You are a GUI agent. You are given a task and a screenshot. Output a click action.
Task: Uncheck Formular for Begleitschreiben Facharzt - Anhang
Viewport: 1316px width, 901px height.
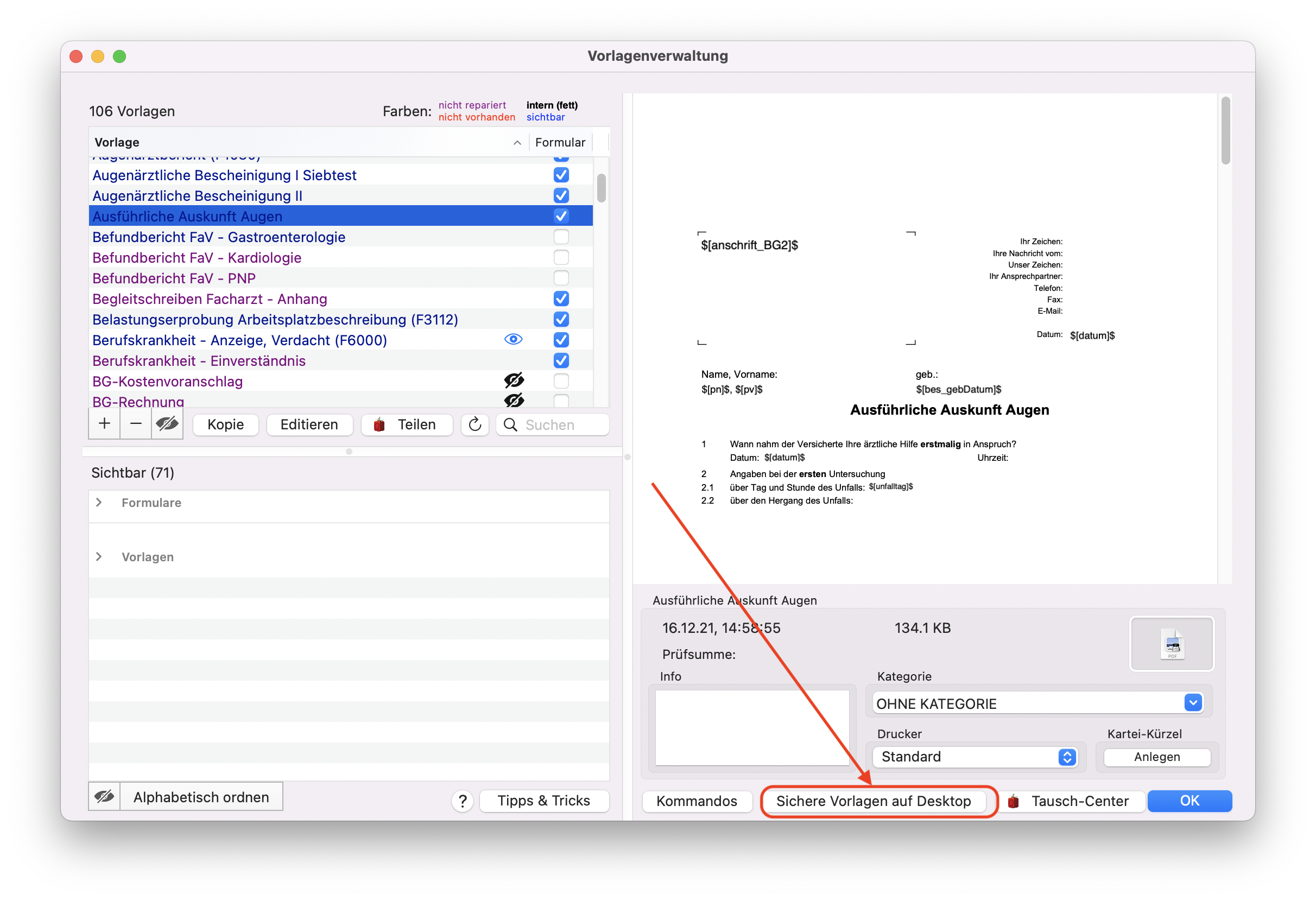[561, 299]
